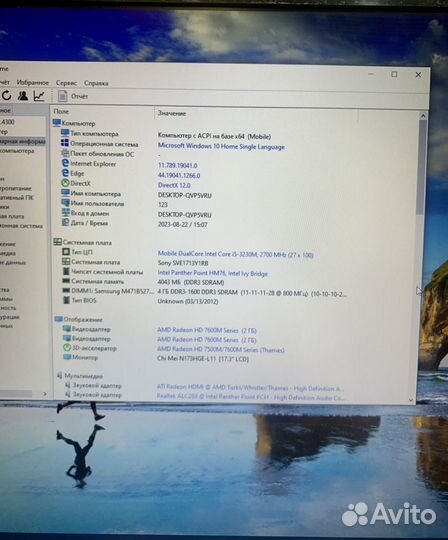Click the Edge row icon
This screenshot has height=540, width=448.
click(65, 173)
